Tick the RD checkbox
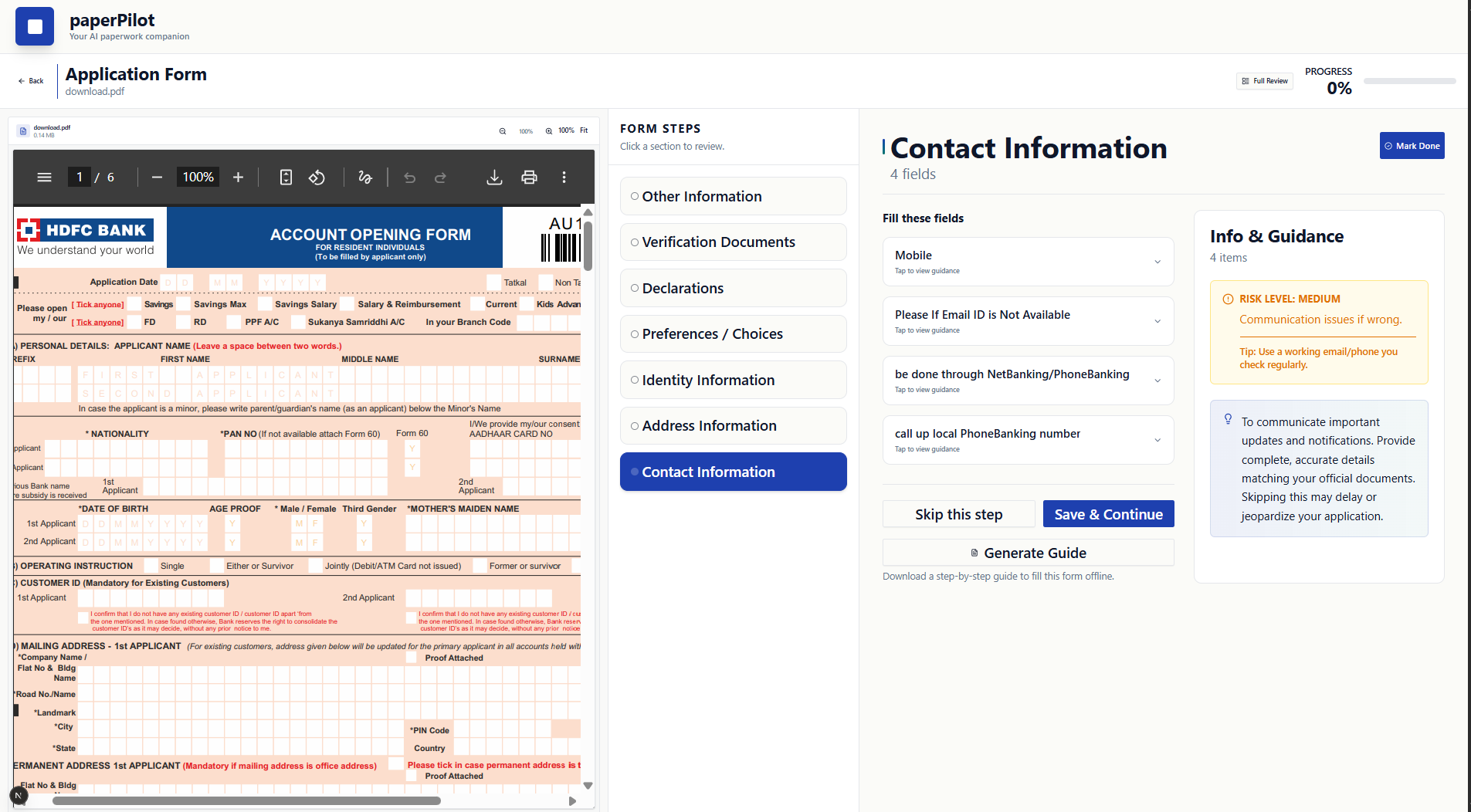Viewport: 1471px width, 812px height. (183, 322)
